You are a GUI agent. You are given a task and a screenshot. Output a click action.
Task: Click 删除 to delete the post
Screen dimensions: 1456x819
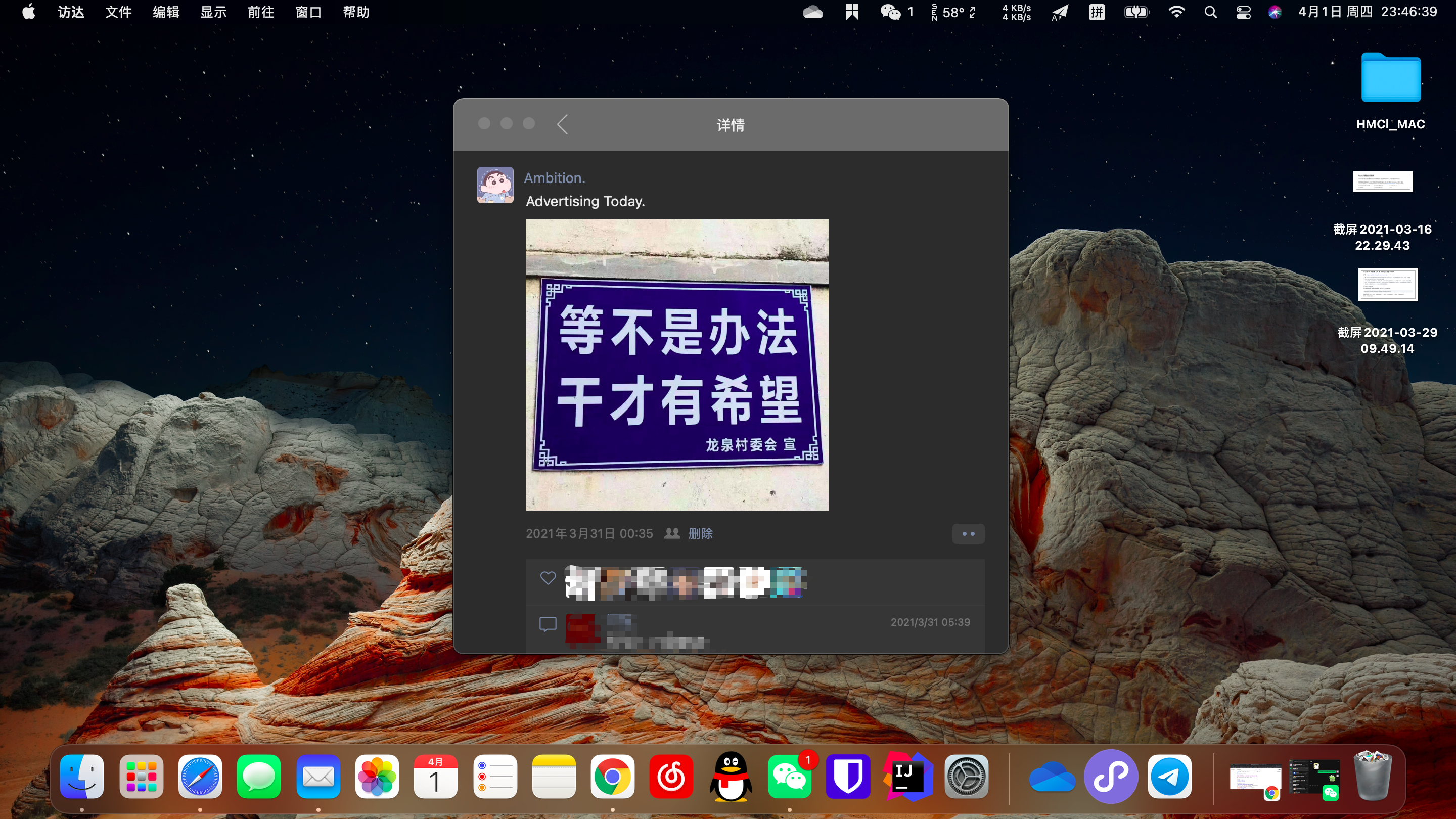click(x=700, y=533)
